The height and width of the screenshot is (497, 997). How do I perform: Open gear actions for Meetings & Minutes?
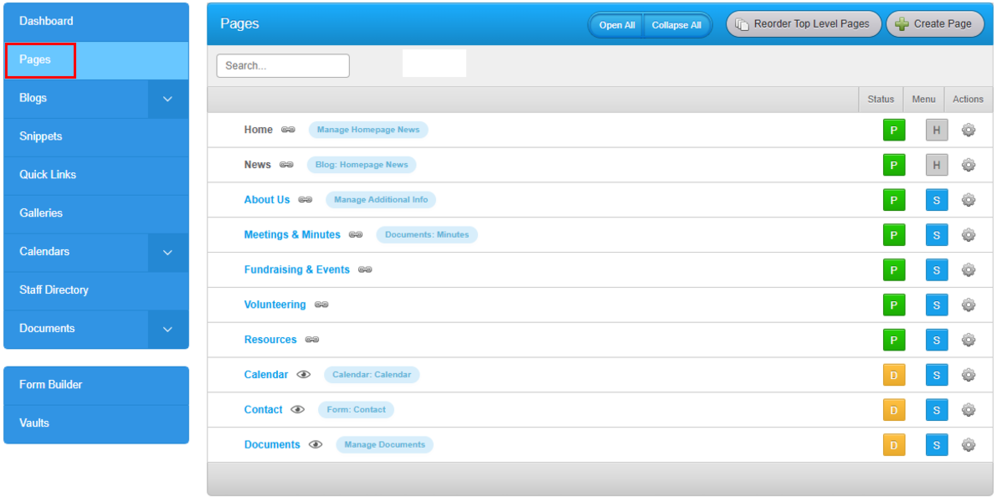coord(968,235)
